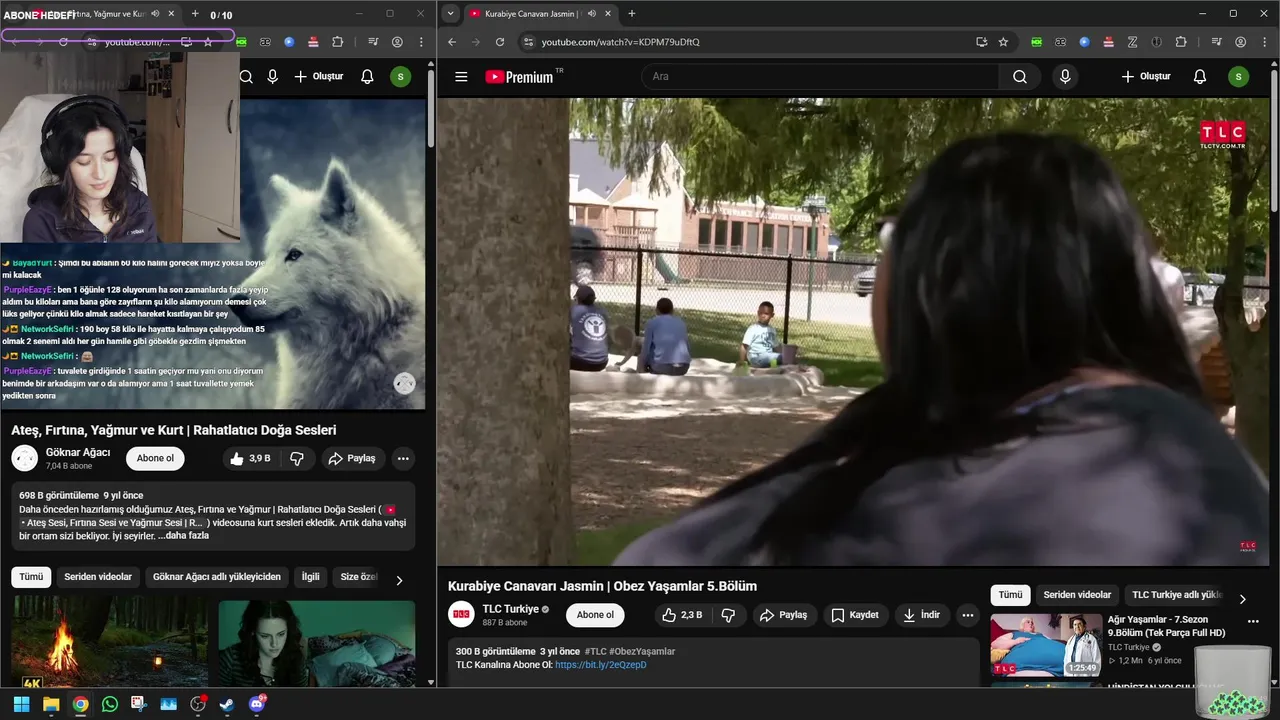The image size is (1280, 720).
Task: Open new tab in right Chrome window
Action: click(x=631, y=14)
